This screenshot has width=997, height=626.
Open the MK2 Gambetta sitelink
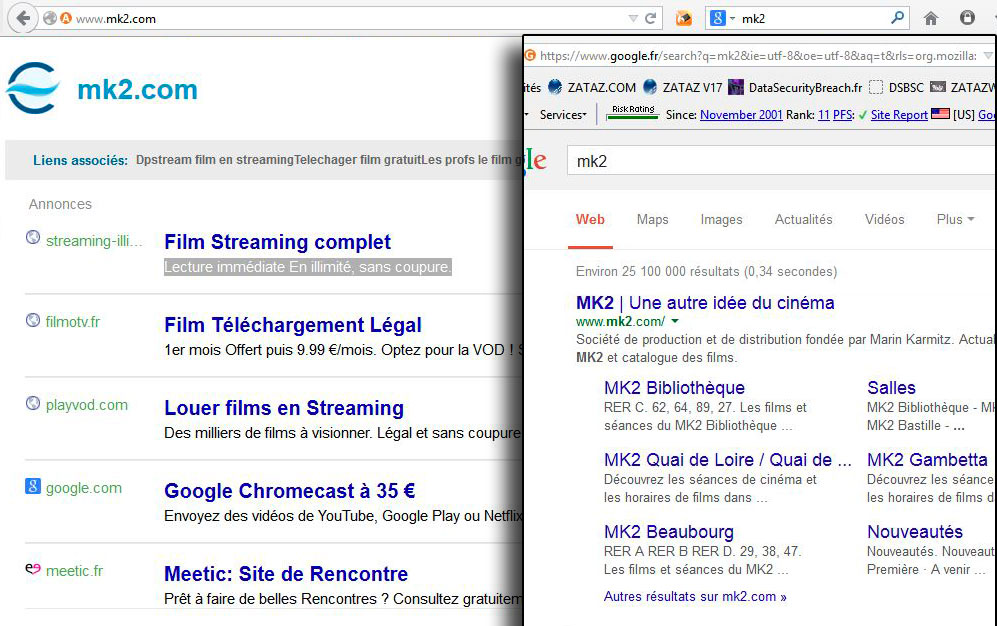point(927,459)
